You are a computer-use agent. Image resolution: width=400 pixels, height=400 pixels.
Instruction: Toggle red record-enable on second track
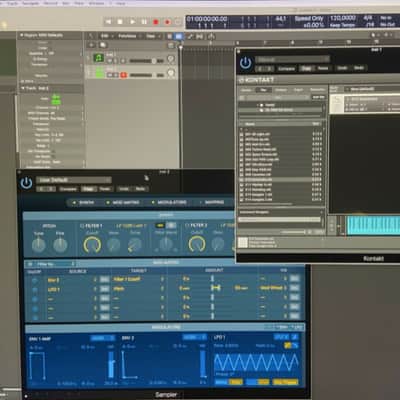click(123, 75)
